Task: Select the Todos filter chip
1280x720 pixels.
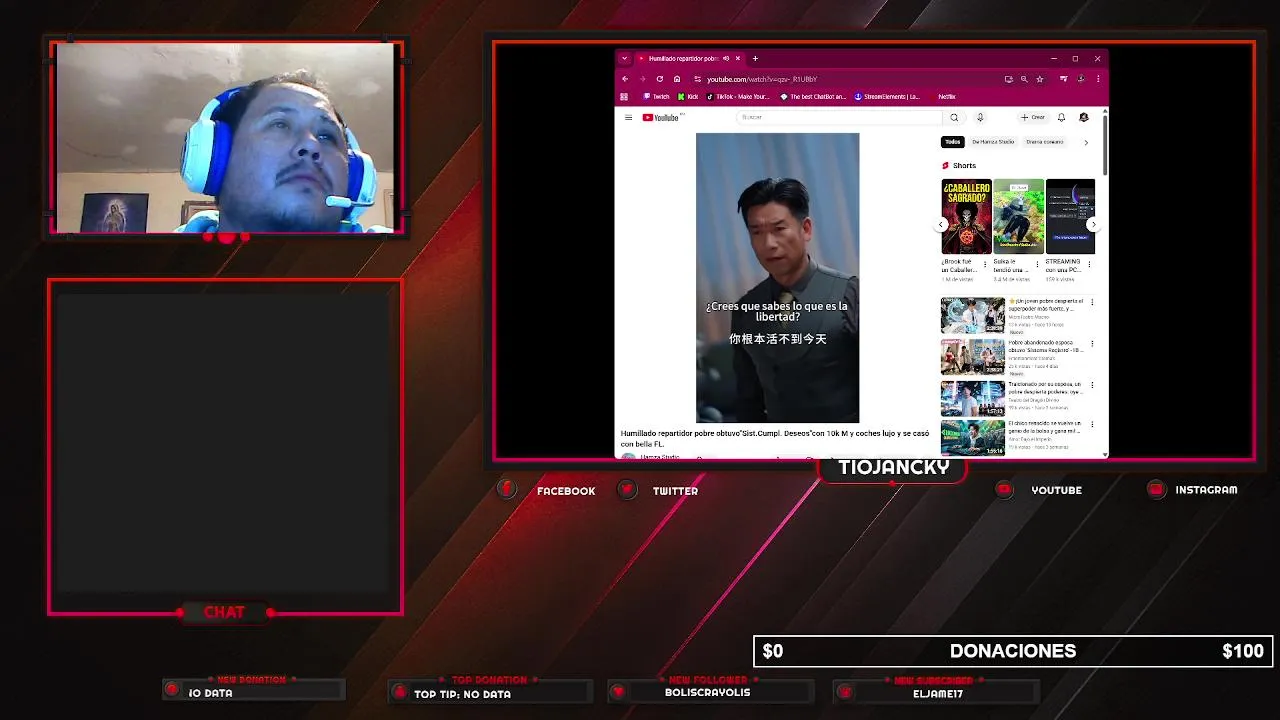Action: tap(953, 142)
